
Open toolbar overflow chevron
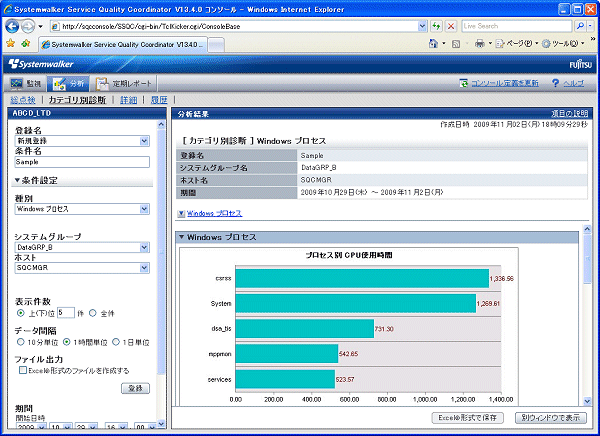pyautogui.click(x=593, y=38)
